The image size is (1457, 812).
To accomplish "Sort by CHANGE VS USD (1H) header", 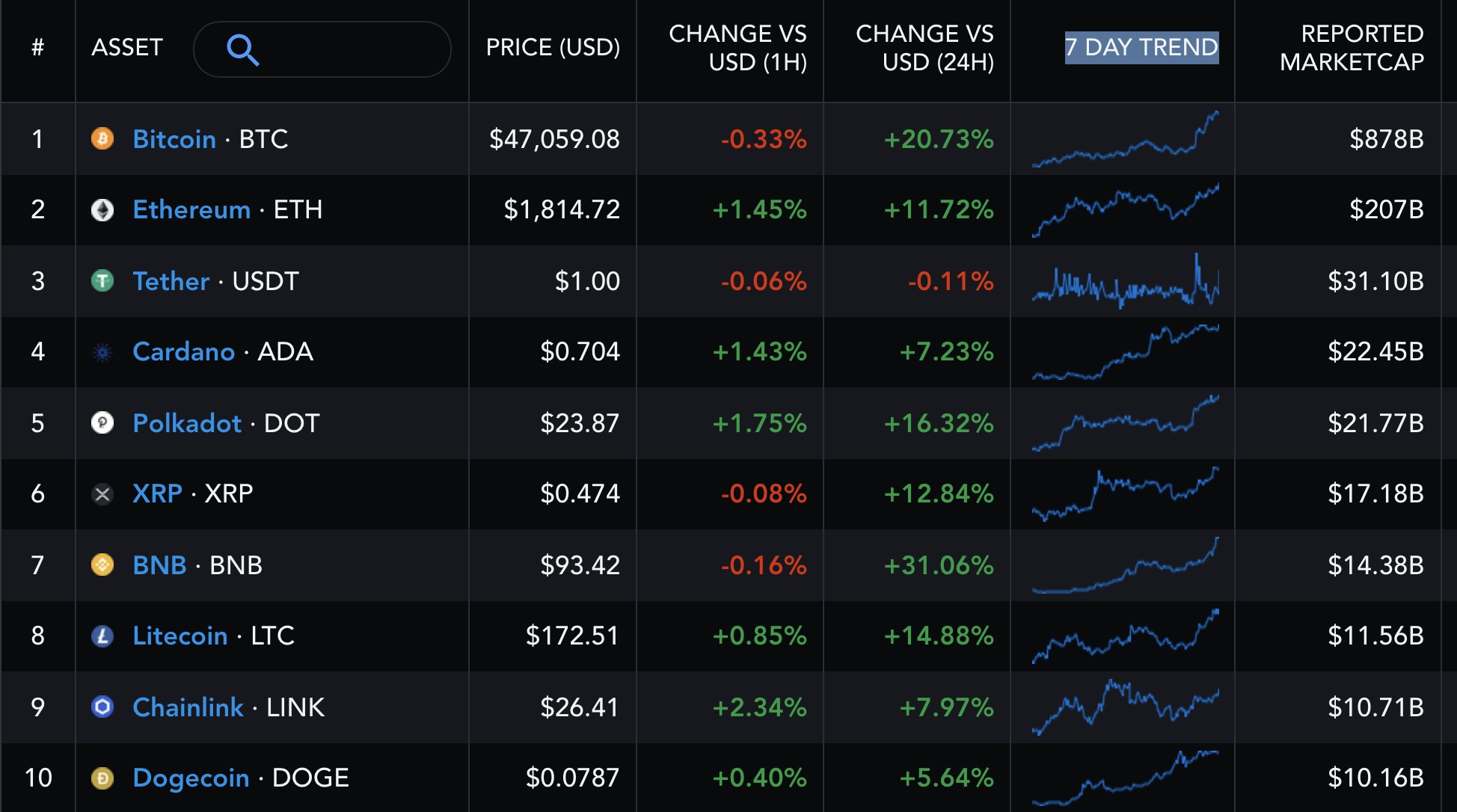I will click(x=737, y=48).
